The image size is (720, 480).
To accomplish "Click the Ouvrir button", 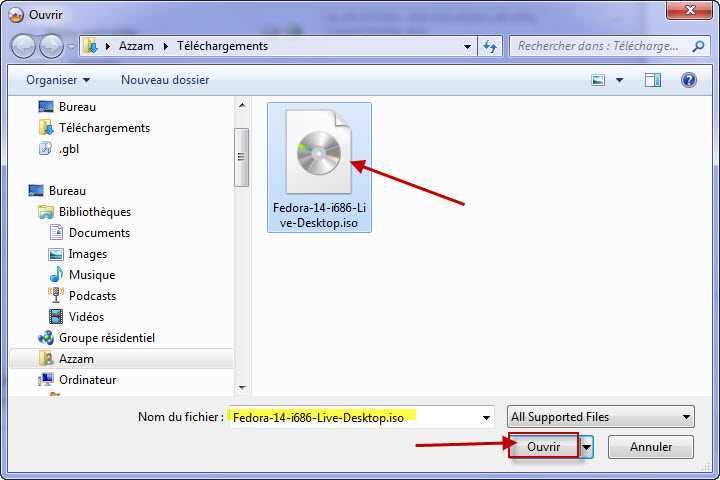I will tap(543, 446).
